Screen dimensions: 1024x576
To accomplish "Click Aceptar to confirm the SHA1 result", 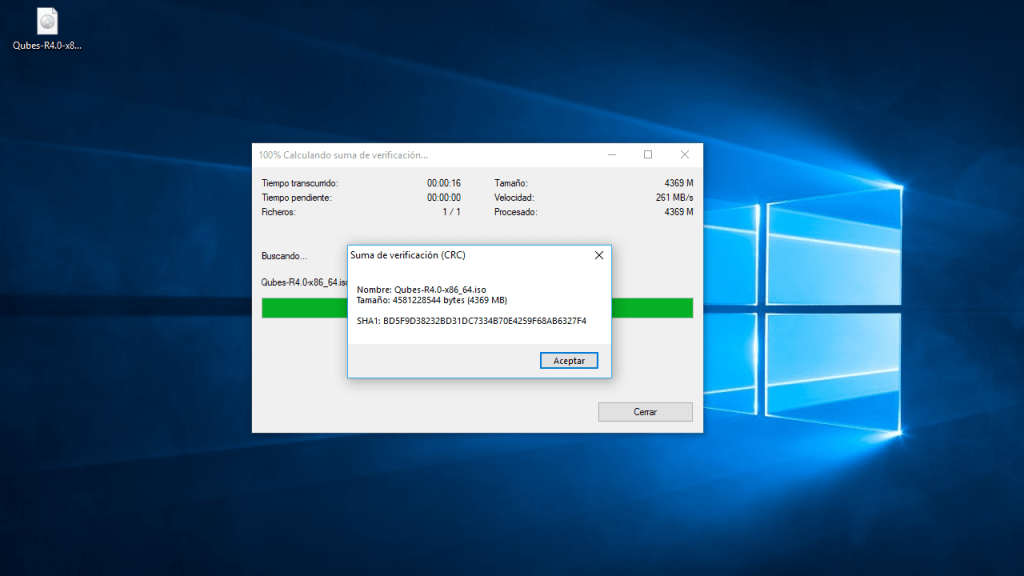I will 568,360.
